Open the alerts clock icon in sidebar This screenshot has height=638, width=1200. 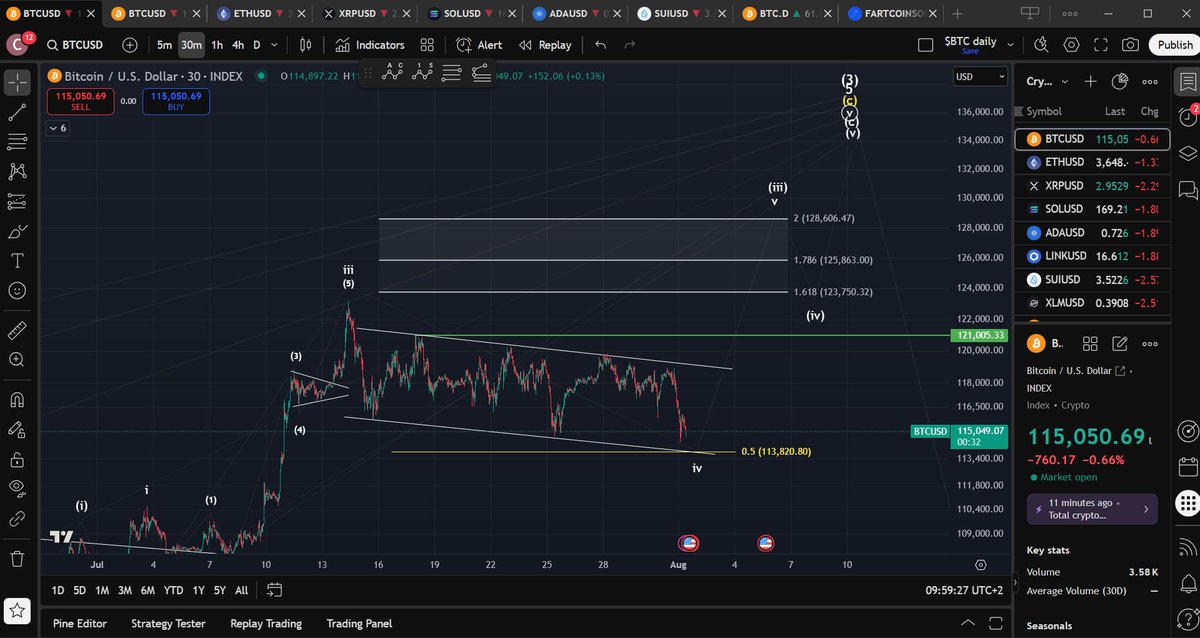point(1187,117)
